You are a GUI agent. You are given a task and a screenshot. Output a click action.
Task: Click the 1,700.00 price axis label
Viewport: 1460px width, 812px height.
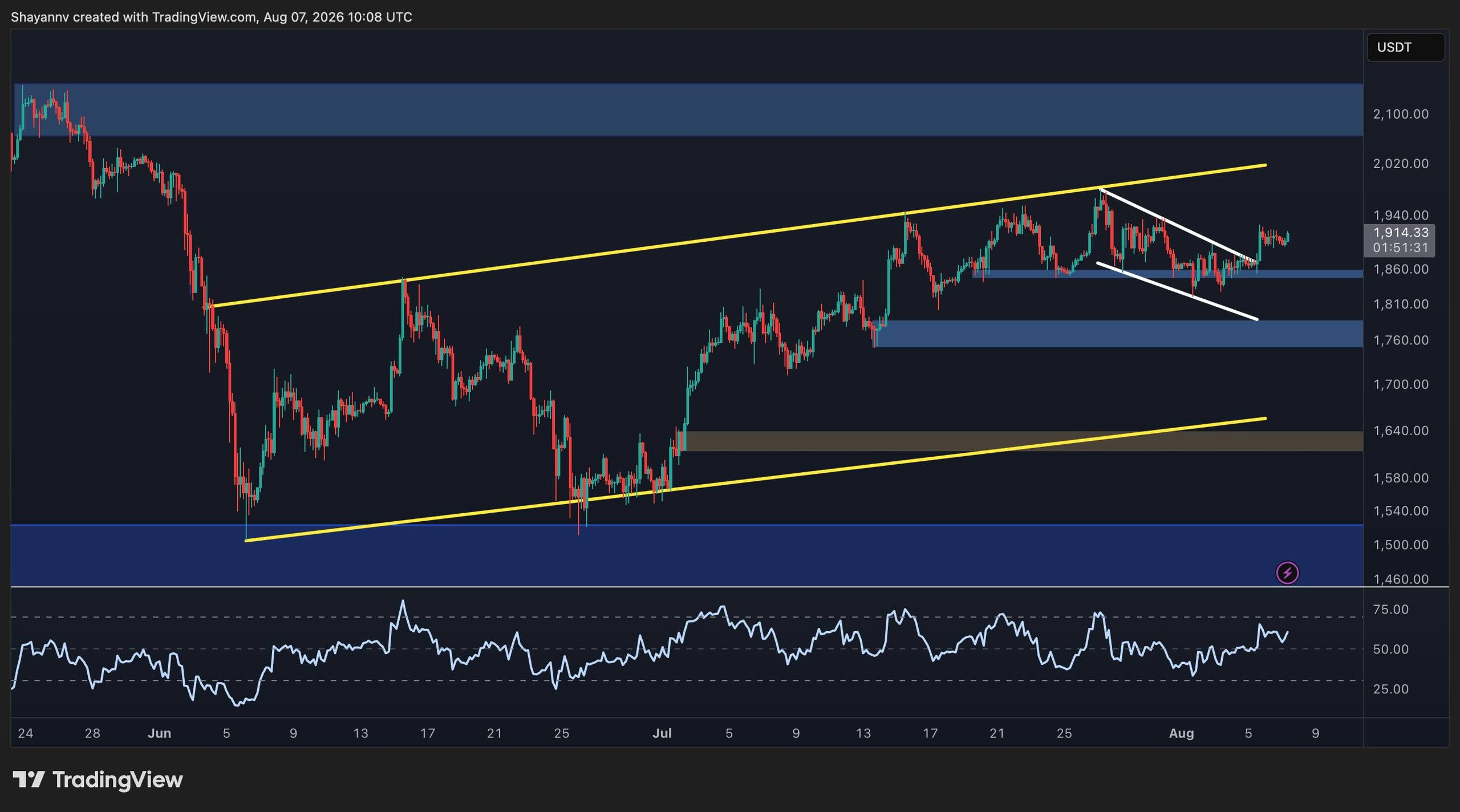(1401, 384)
